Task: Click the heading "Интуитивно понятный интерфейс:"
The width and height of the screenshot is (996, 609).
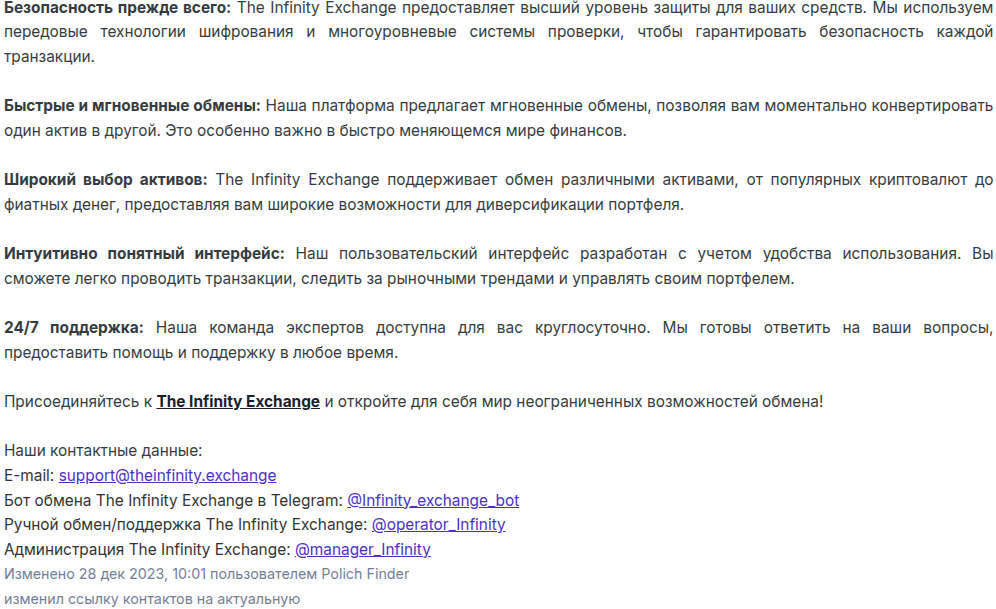Action: [144, 254]
